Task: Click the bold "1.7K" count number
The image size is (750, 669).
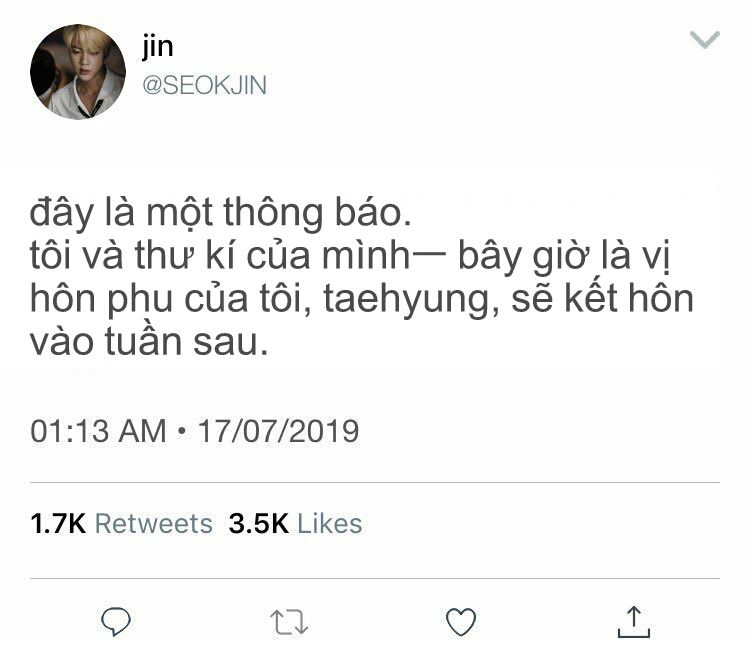Action: point(58,523)
